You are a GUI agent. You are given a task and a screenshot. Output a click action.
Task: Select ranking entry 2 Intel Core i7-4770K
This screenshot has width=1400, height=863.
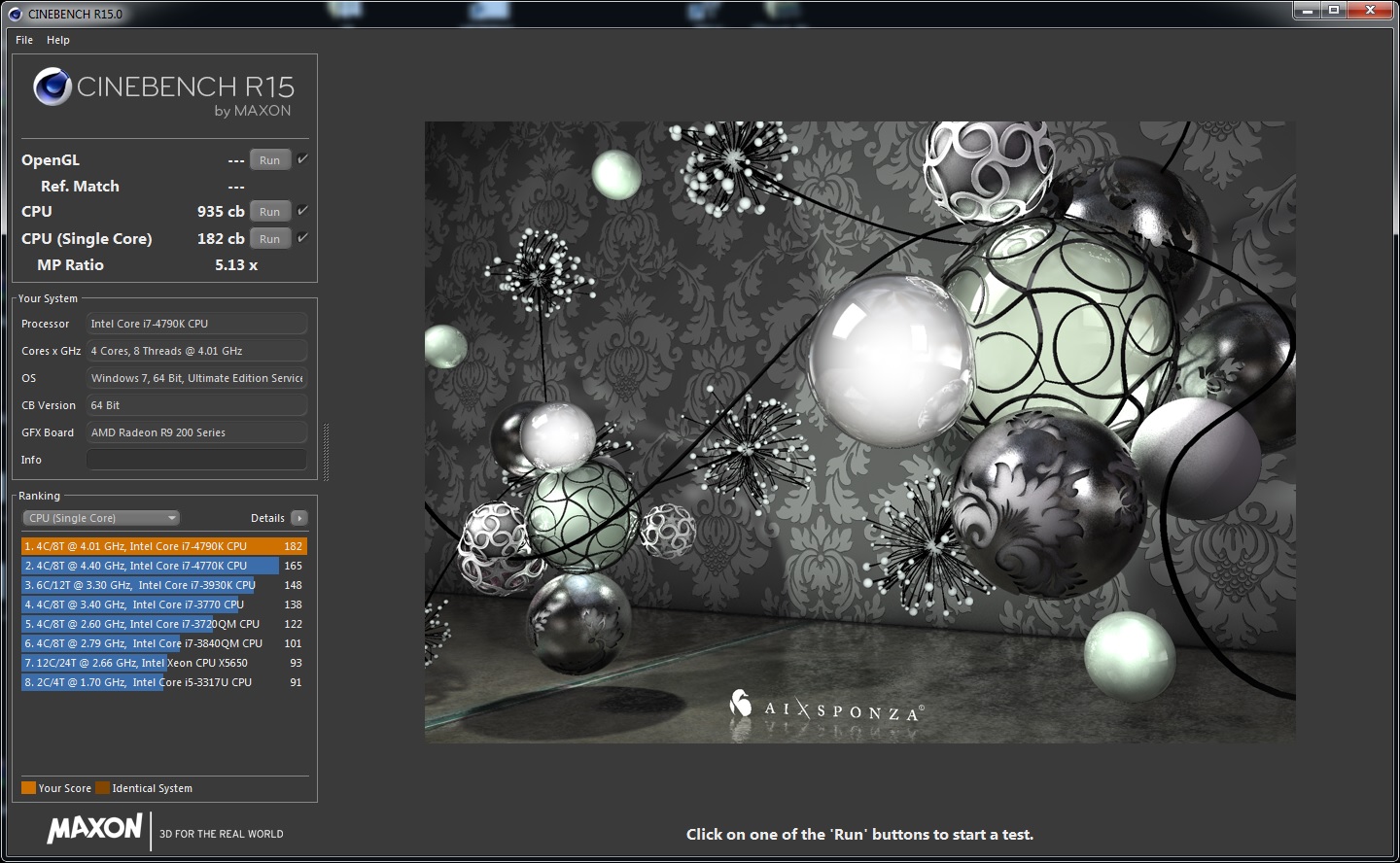164,566
